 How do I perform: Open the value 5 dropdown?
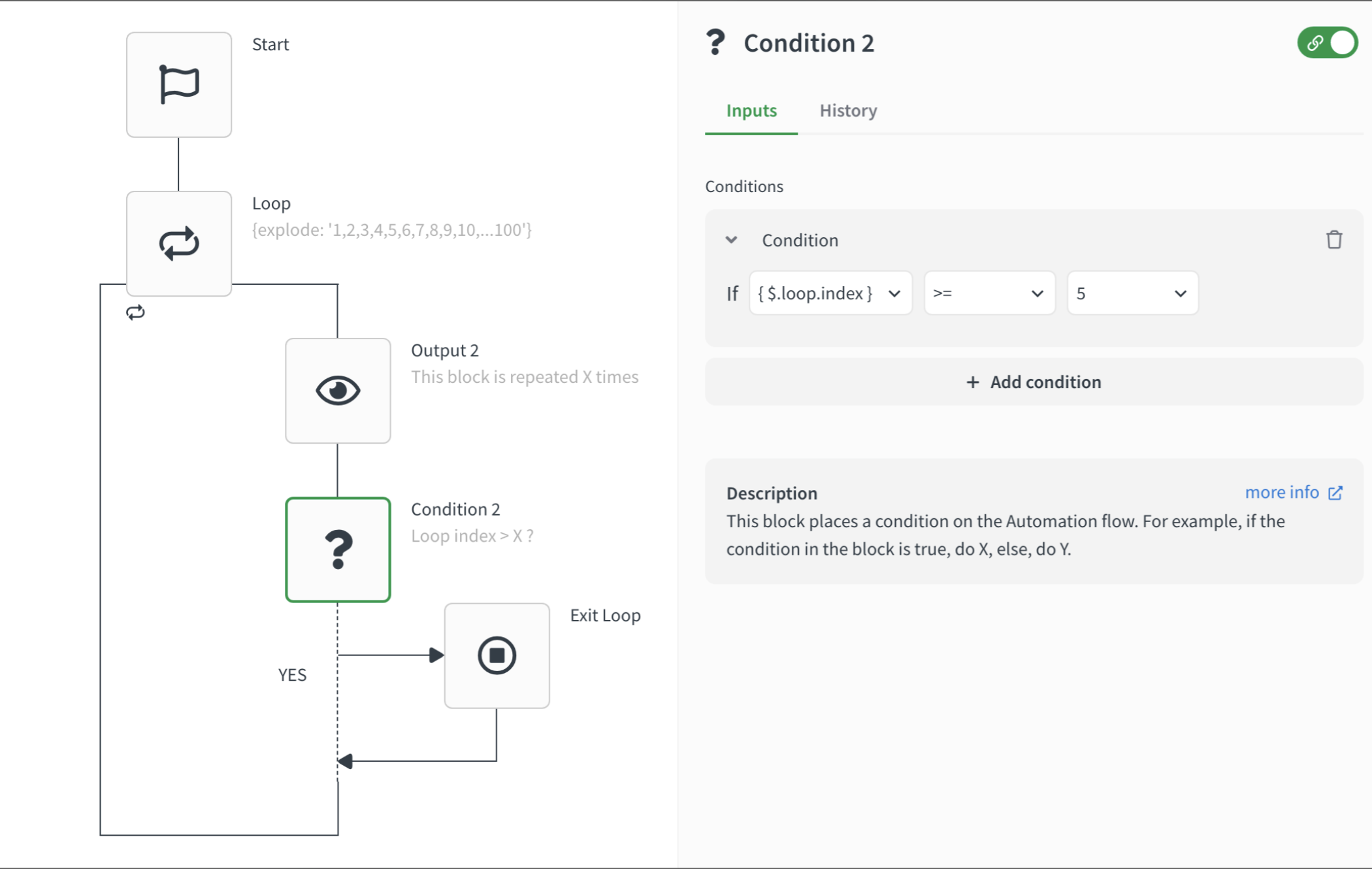1132,293
